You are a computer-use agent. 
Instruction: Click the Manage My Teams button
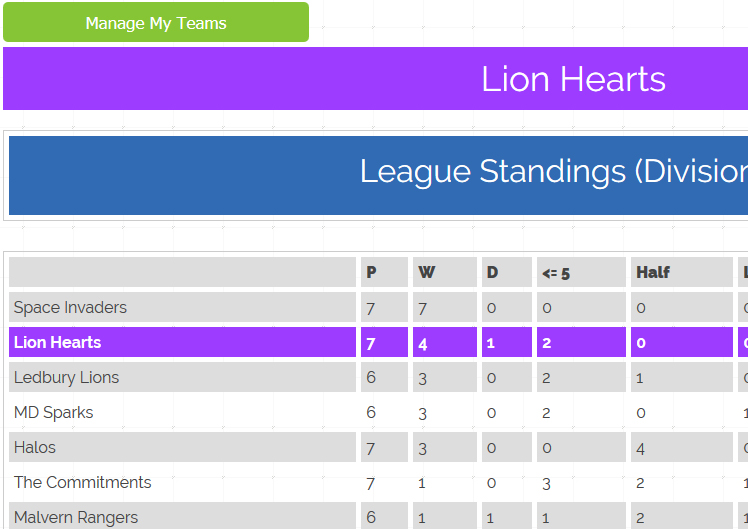pos(156,22)
